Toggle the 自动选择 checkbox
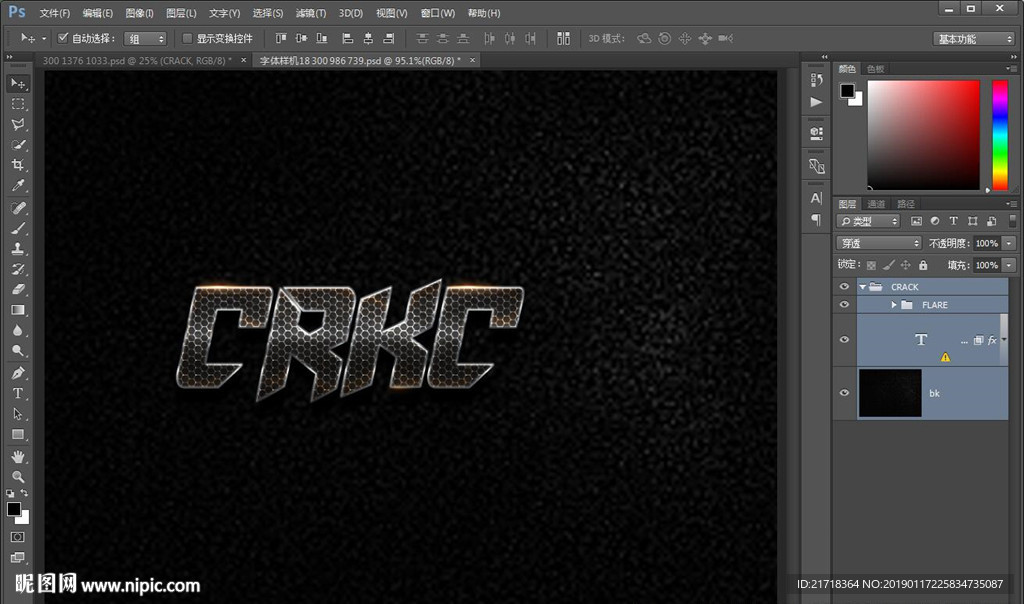 tap(63, 38)
